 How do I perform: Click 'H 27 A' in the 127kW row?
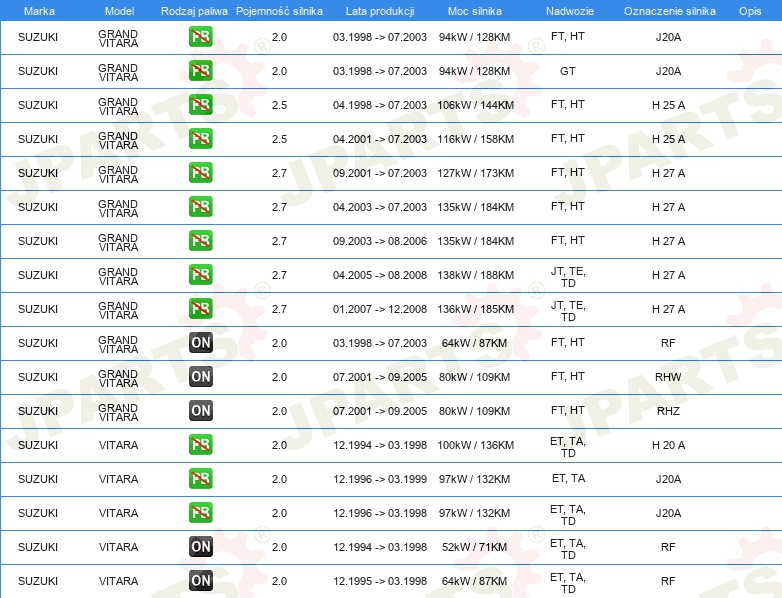668,173
